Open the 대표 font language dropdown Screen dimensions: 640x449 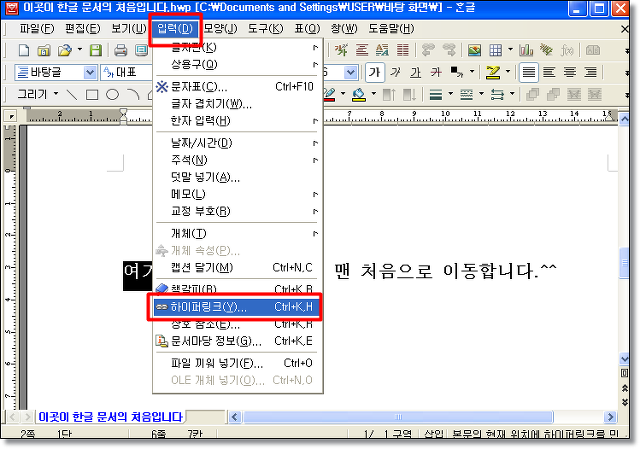coord(127,73)
